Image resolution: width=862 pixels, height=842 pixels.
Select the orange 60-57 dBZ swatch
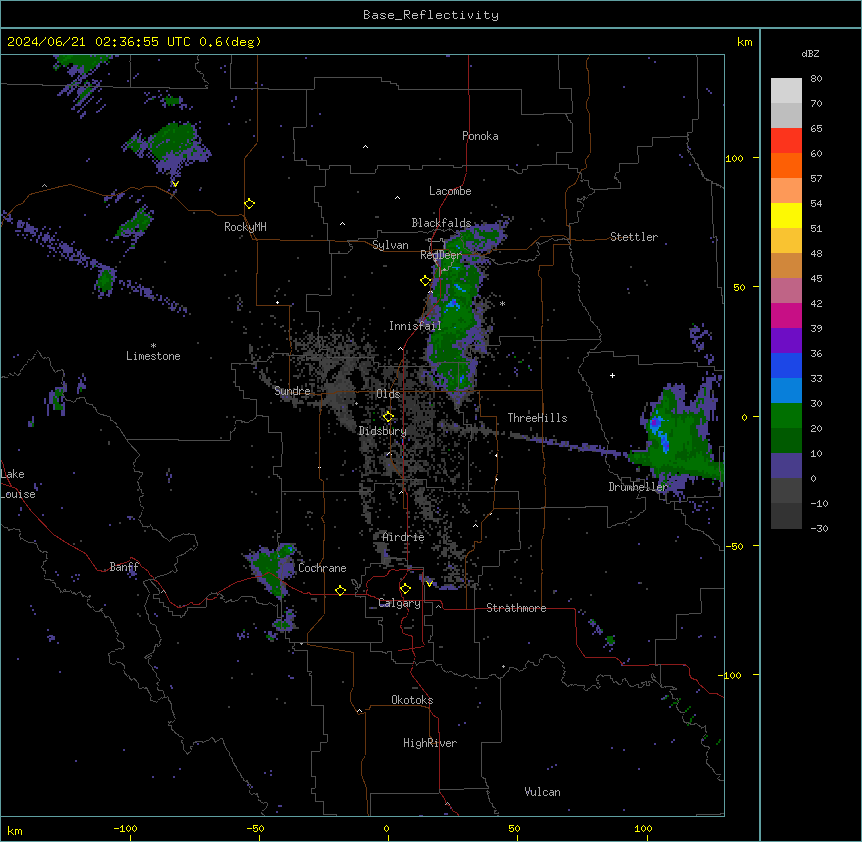pyautogui.click(x=786, y=165)
